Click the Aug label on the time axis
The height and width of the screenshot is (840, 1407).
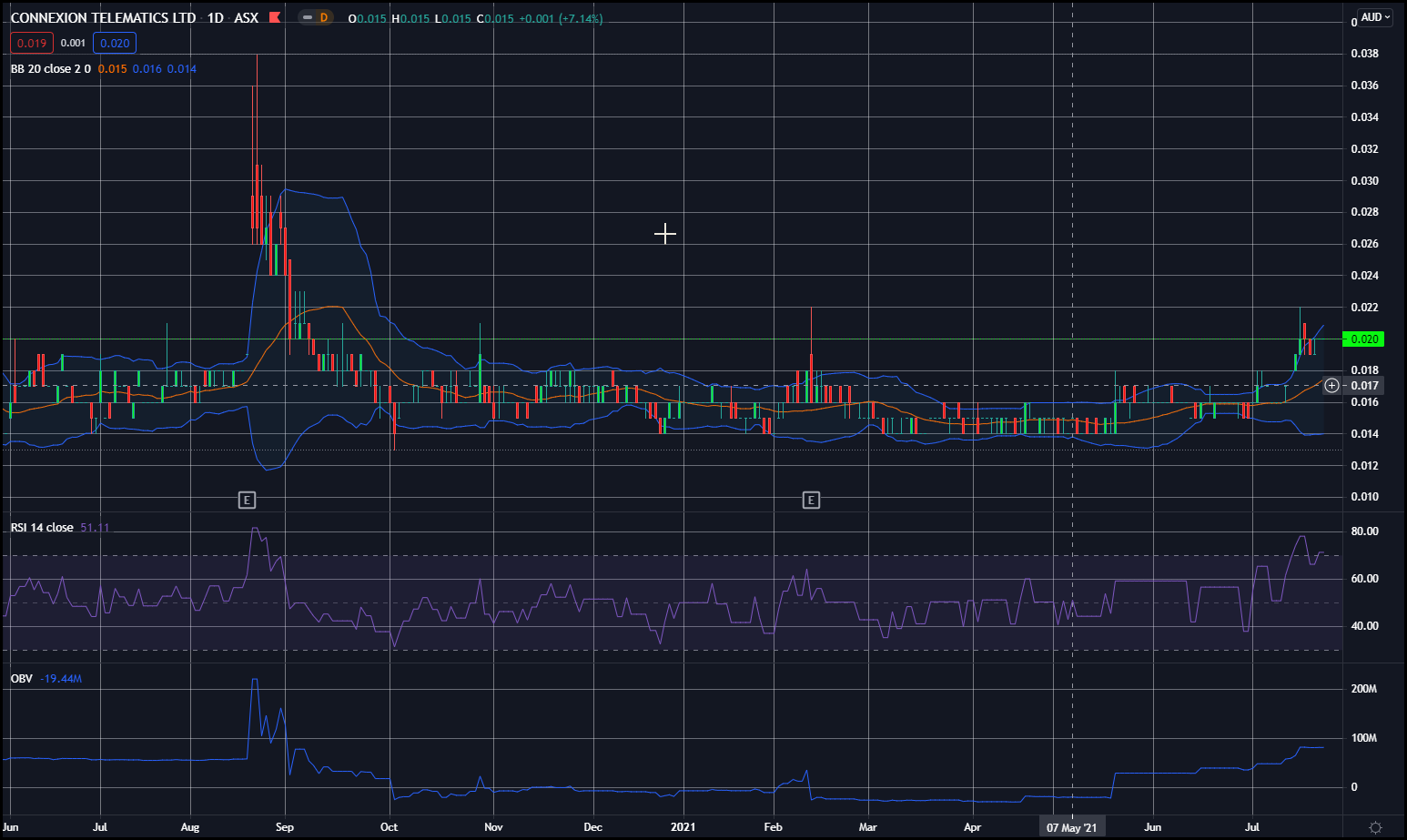190,827
